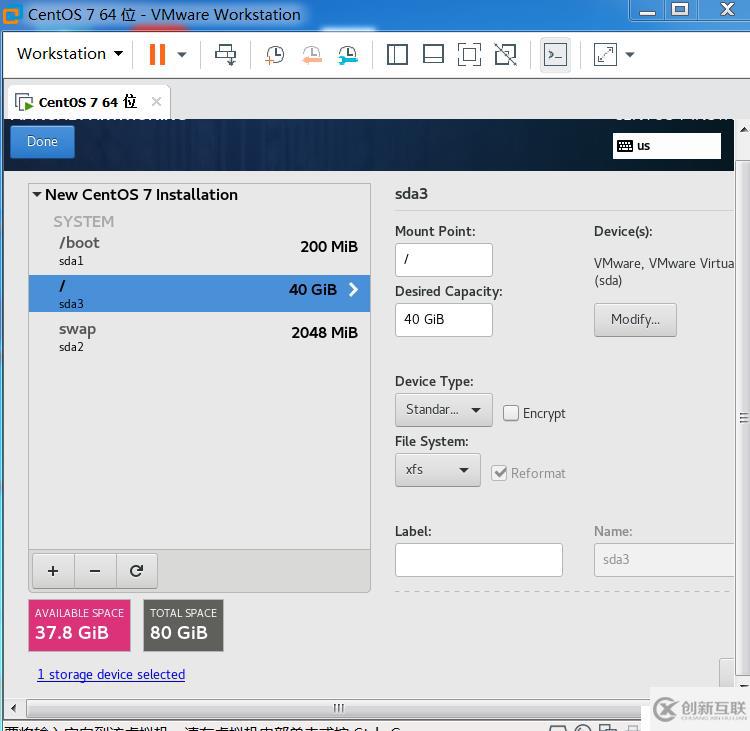Screen dimensions: 750x731
Task: Switch to Unity mode
Action: [506, 55]
